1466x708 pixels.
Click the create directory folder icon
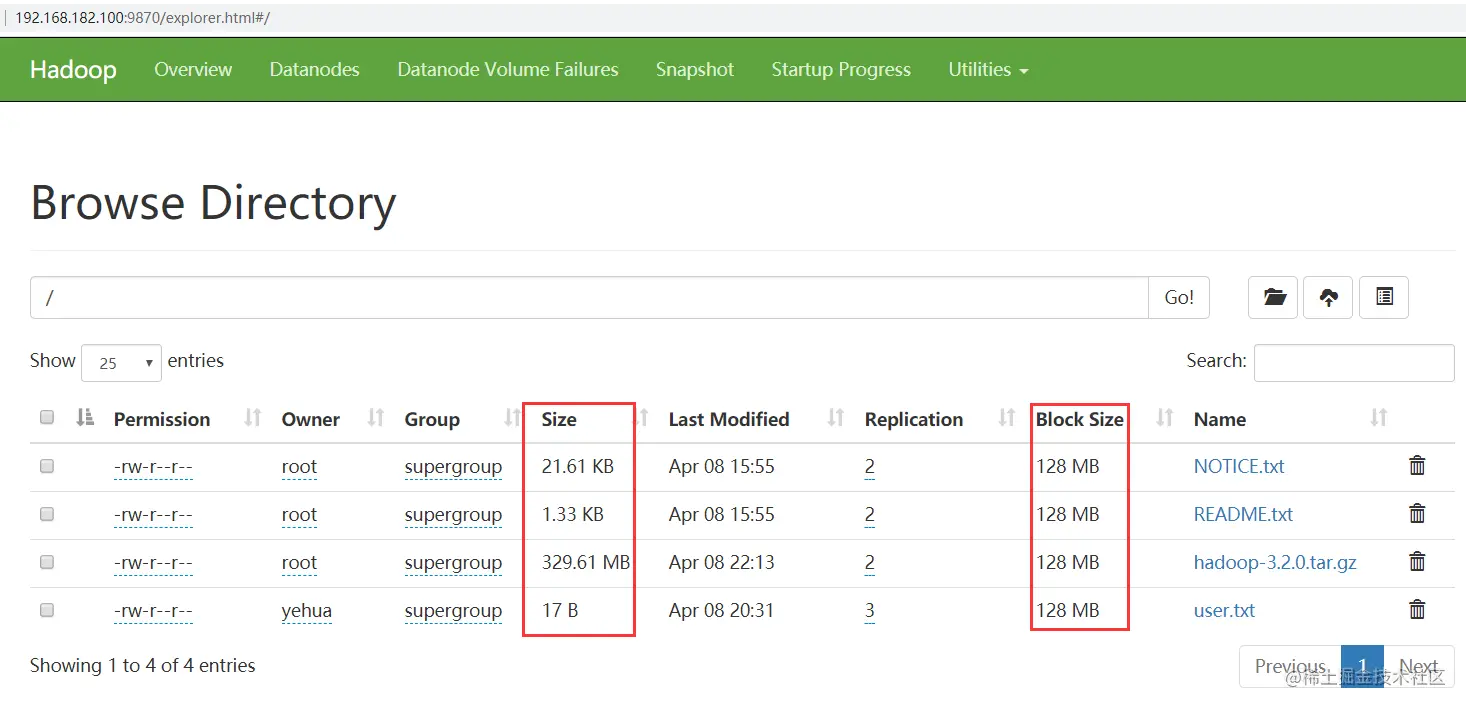click(x=1274, y=297)
